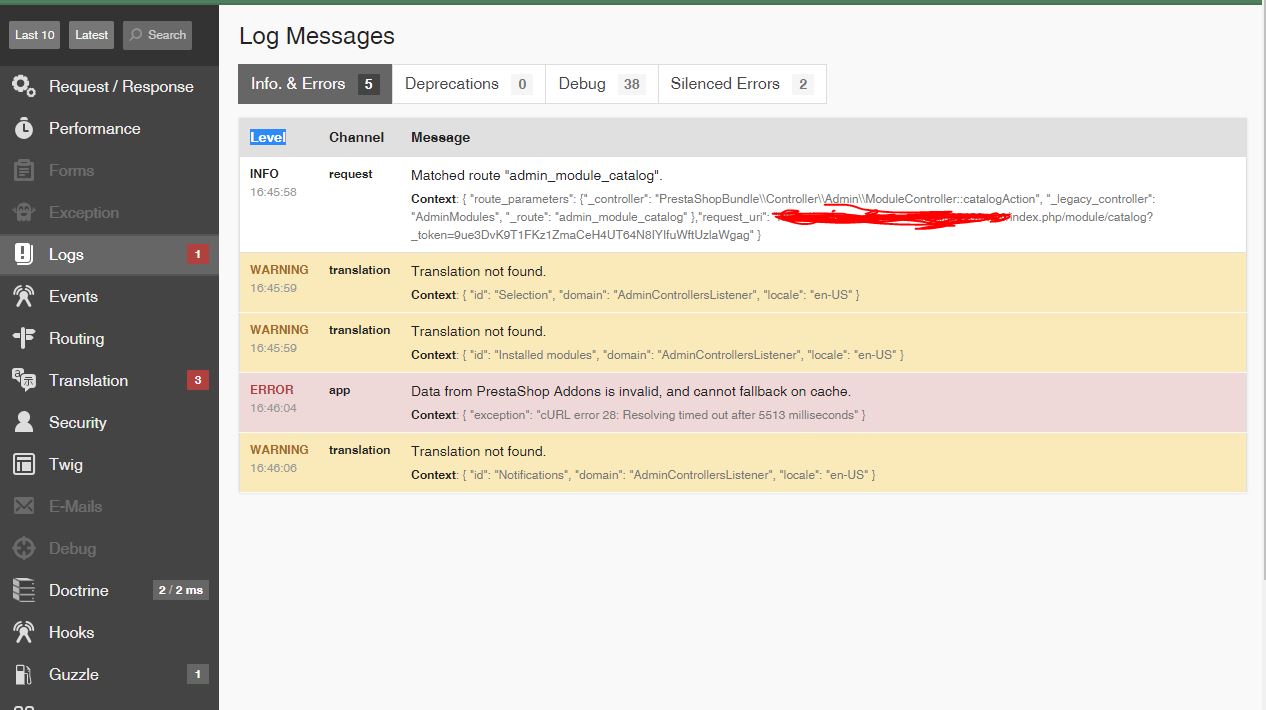Click the "request" channel cell
The width and height of the screenshot is (1266, 710).
tap(350, 174)
